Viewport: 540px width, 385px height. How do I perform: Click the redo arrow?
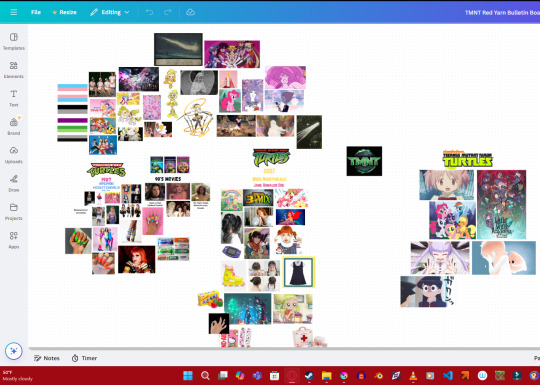(168, 12)
